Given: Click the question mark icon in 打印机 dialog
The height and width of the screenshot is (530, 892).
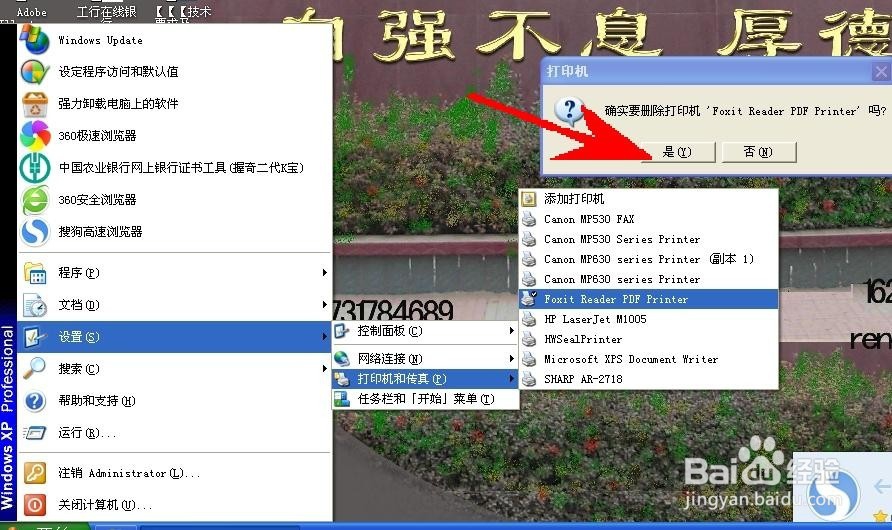Looking at the screenshot, I should [x=569, y=111].
